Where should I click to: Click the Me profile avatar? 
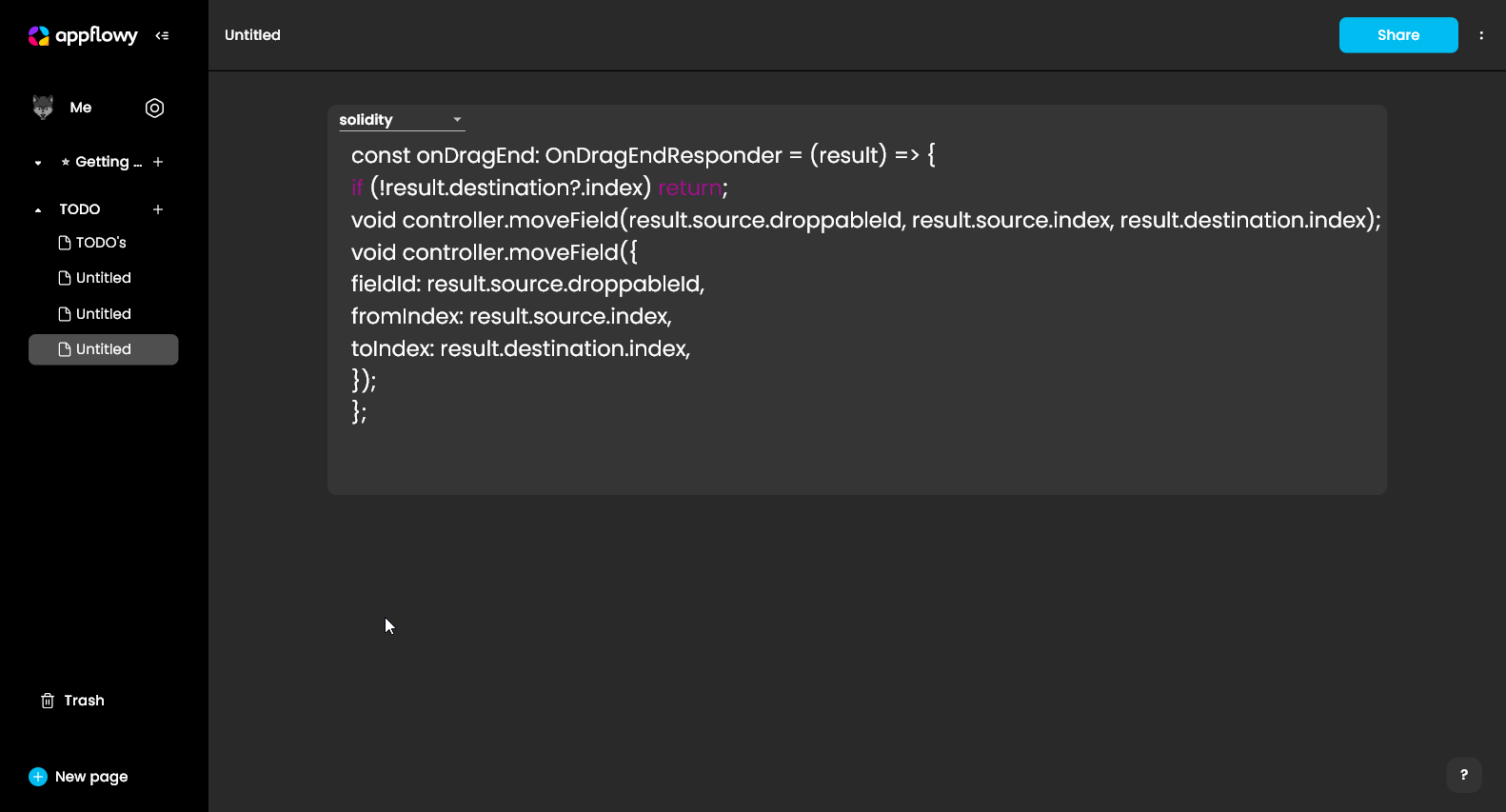(x=45, y=108)
